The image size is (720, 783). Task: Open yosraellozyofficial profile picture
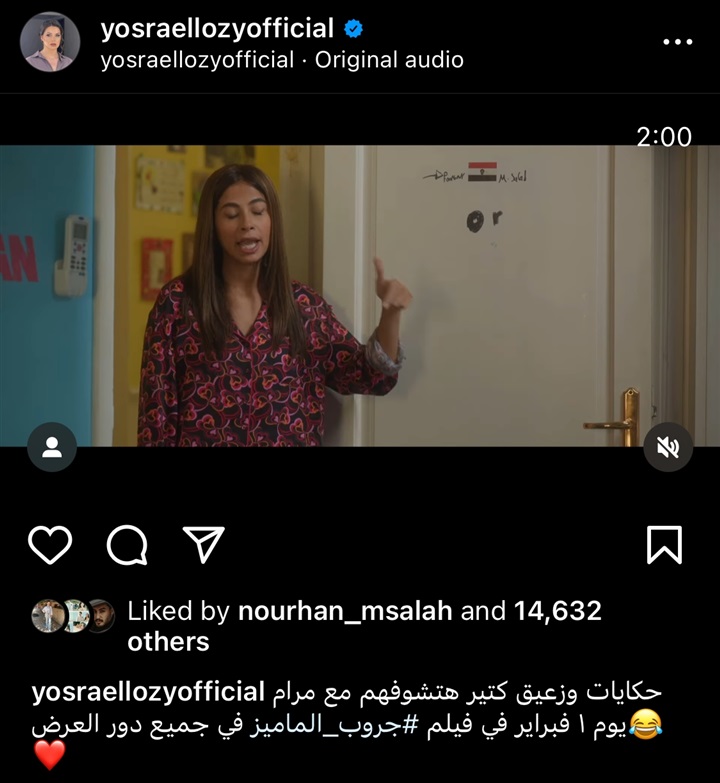pos(50,42)
